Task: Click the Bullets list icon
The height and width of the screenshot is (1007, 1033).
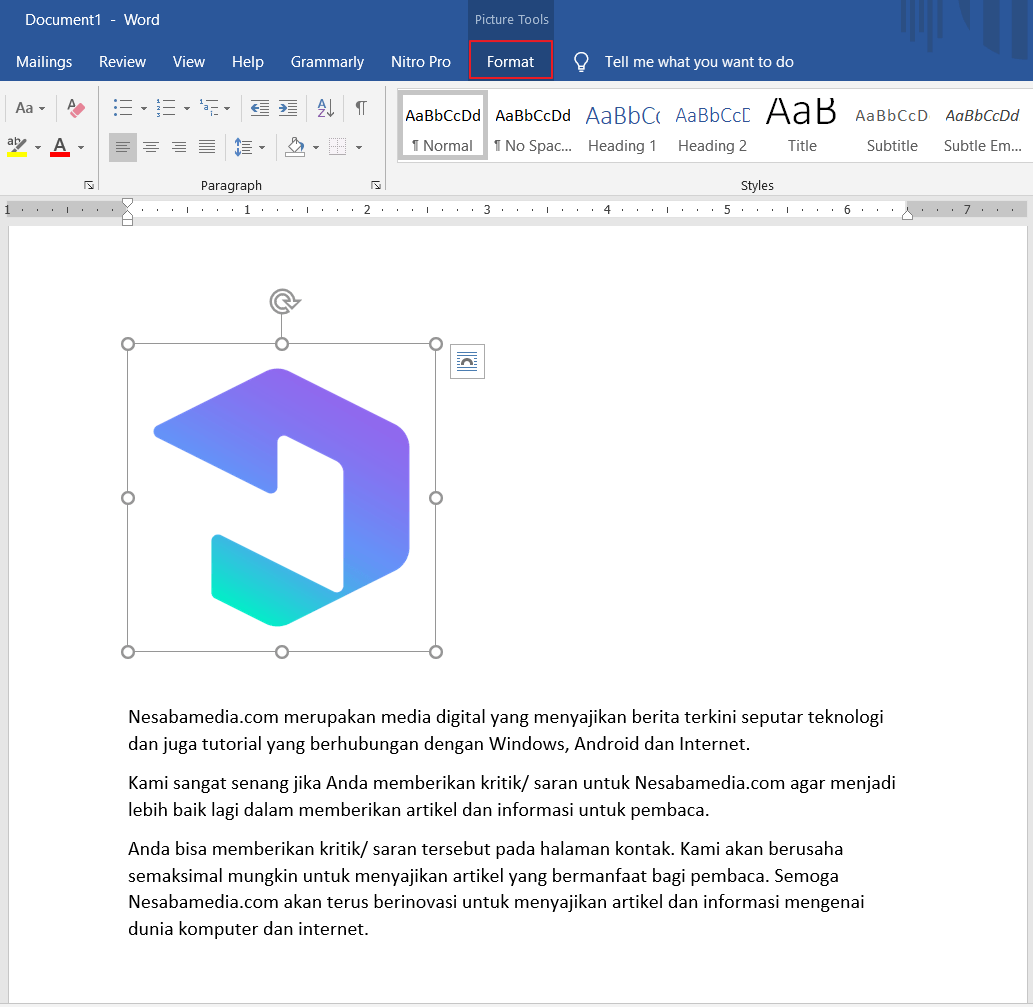Action: (123, 108)
